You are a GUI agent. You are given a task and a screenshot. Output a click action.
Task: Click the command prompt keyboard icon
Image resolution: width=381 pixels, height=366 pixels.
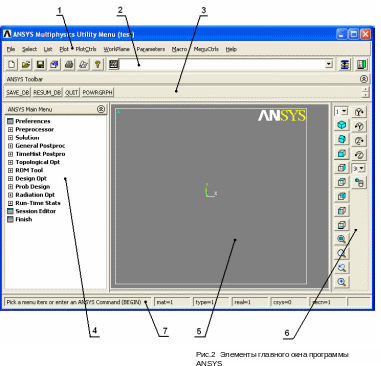[x=114, y=64]
